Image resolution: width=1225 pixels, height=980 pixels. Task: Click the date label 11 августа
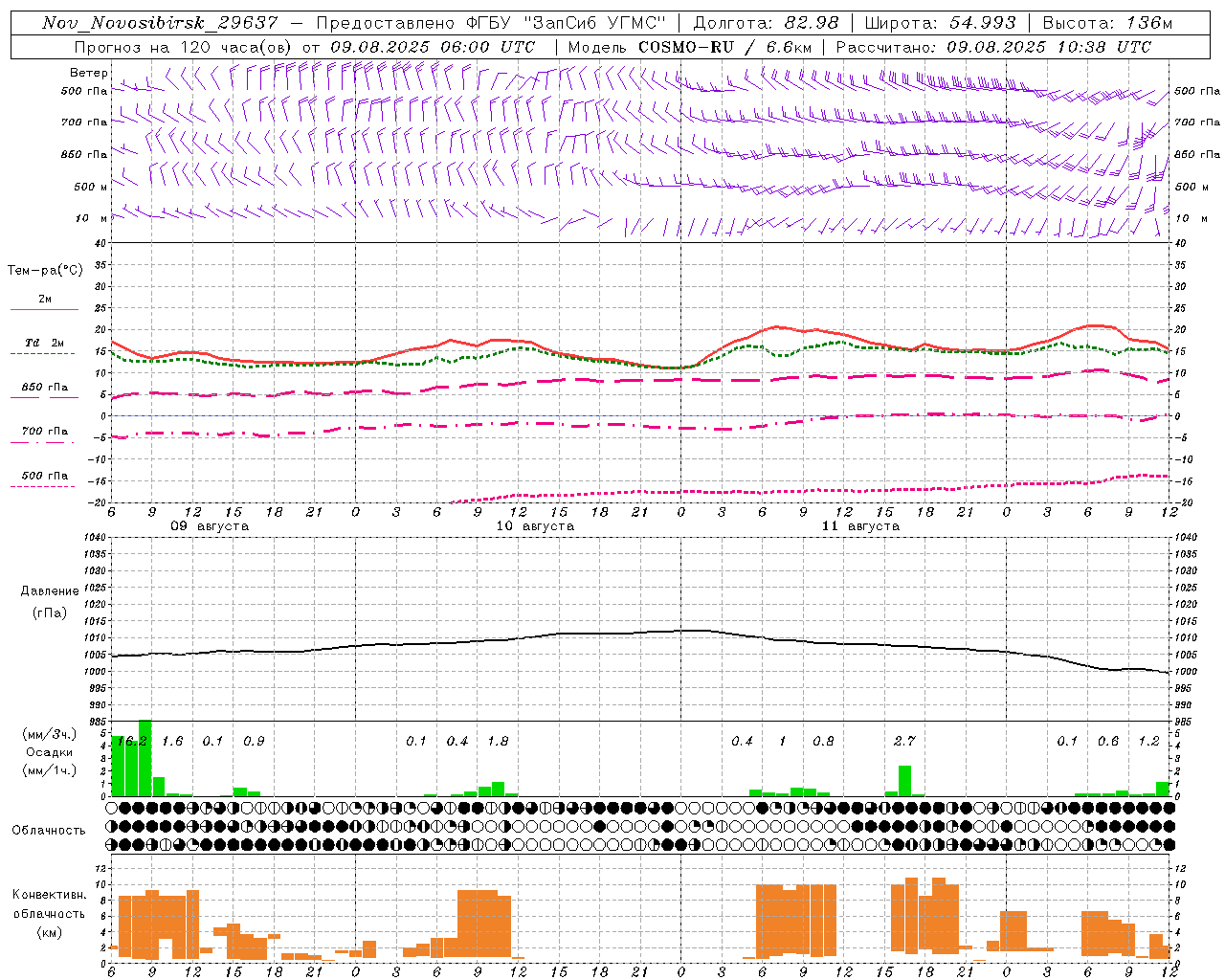(860, 526)
